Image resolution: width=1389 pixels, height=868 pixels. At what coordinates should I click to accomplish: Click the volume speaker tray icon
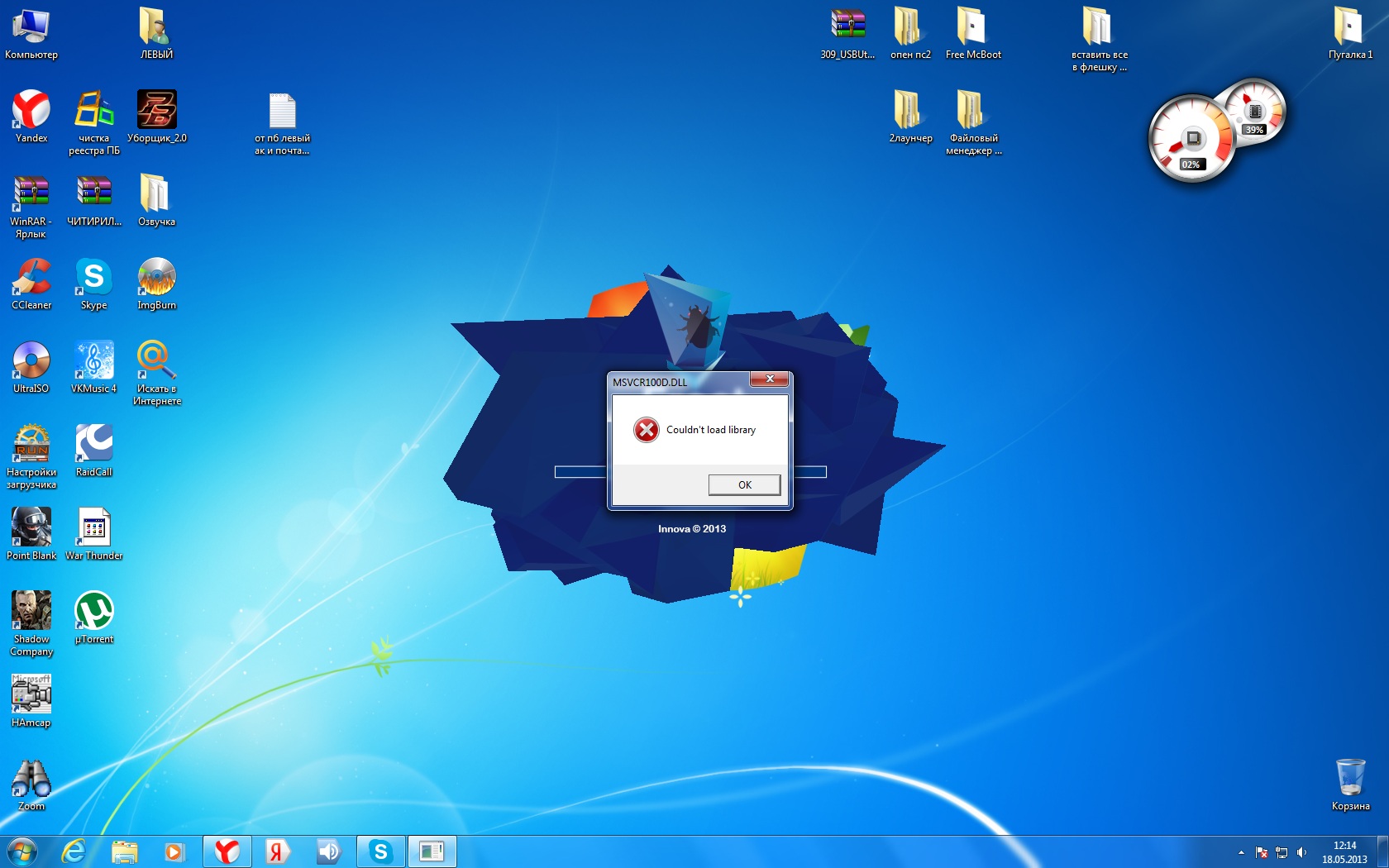coord(1301,852)
